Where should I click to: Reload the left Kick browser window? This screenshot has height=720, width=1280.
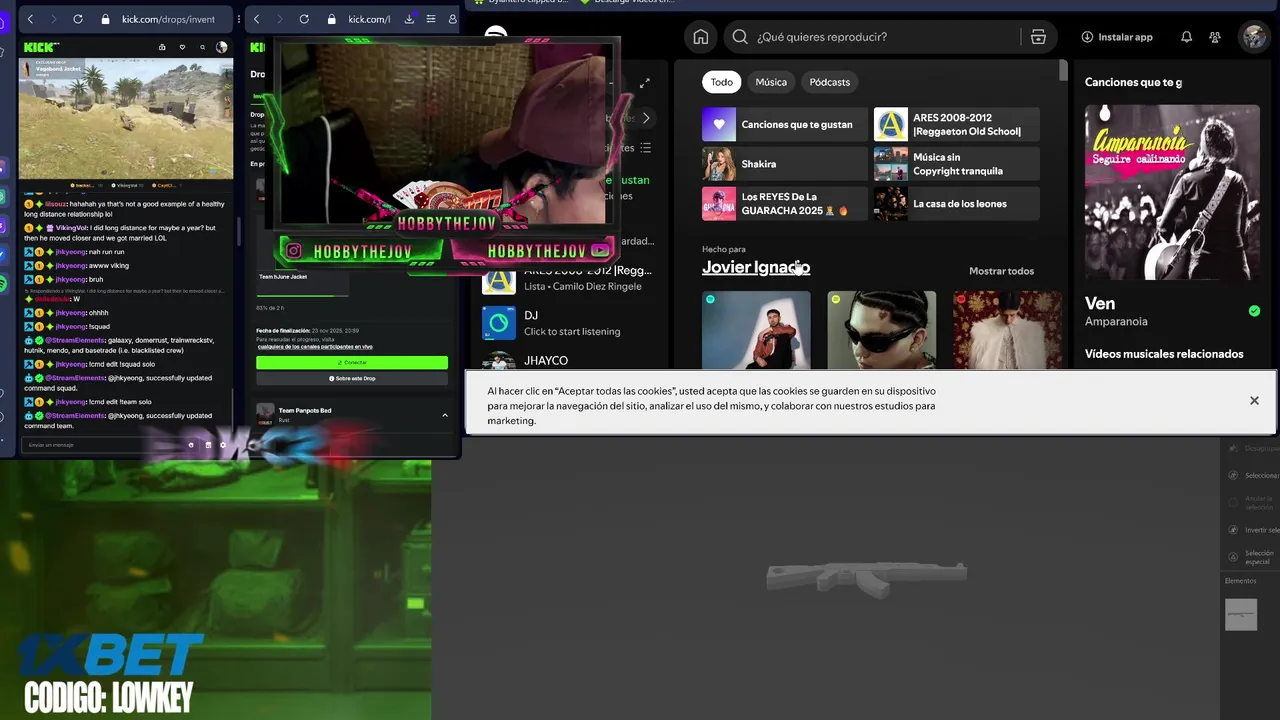pyautogui.click(x=78, y=19)
